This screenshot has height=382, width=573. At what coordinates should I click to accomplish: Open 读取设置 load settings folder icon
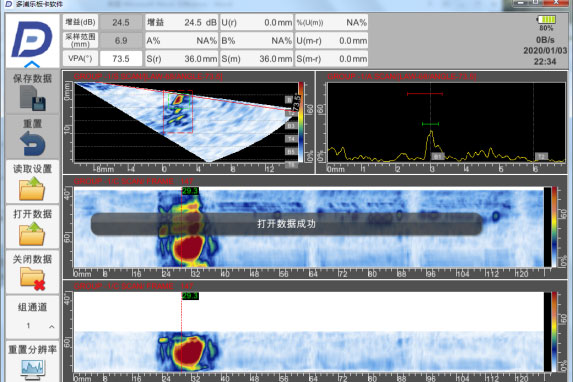point(32,188)
